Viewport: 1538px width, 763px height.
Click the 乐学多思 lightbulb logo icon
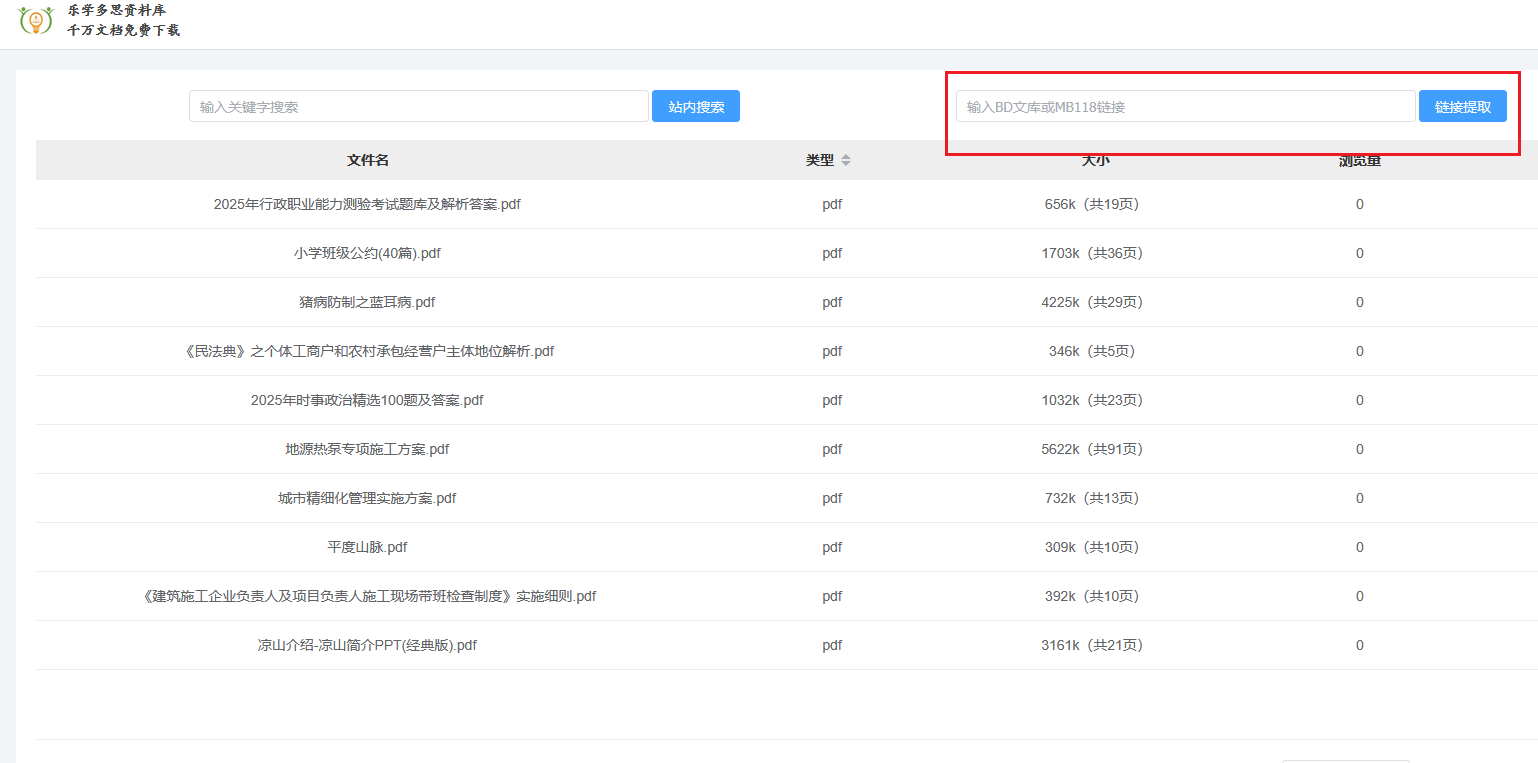click(x=36, y=20)
